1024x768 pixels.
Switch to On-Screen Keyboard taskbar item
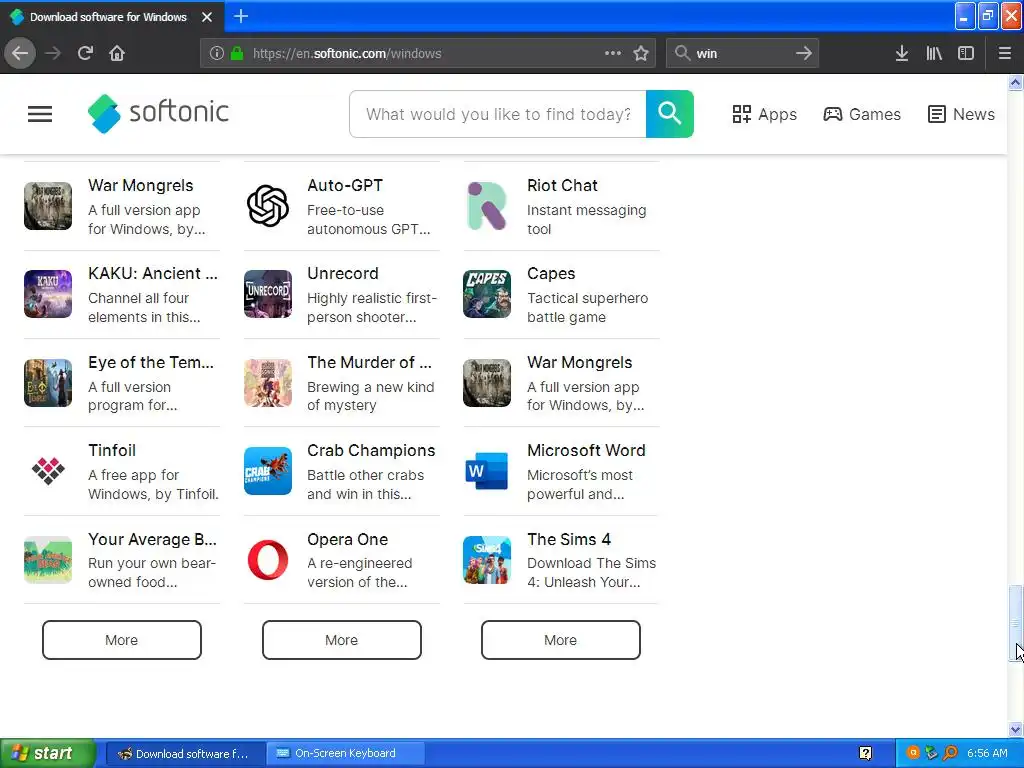point(345,754)
